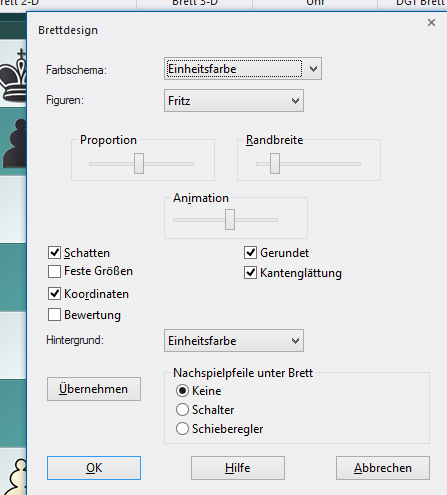Disable the Schatten checkbox
This screenshot has width=447, height=495.
click(x=54, y=253)
